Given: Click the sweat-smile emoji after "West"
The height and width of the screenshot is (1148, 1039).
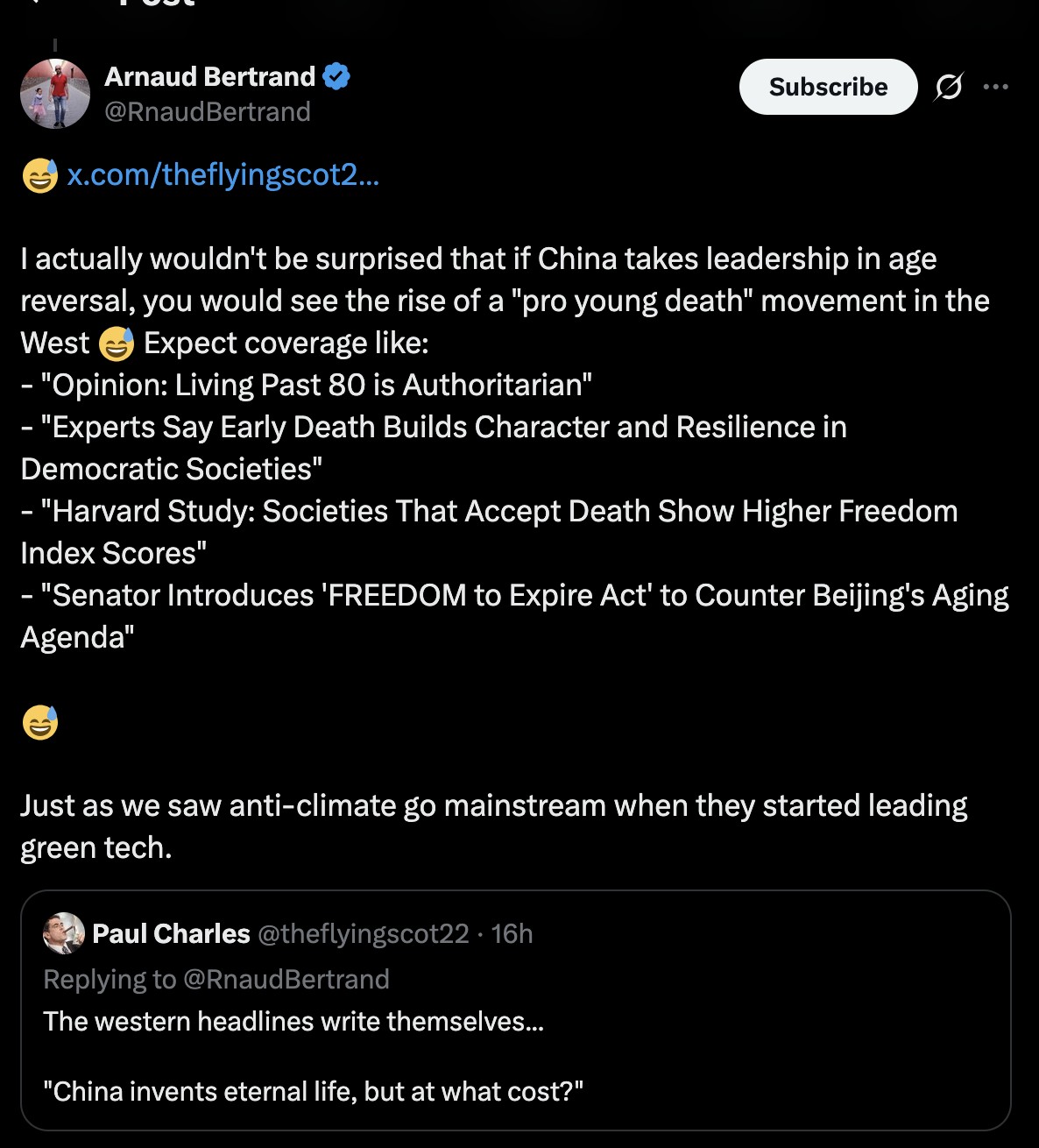Looking at the screenshot, I should [117, 344].
